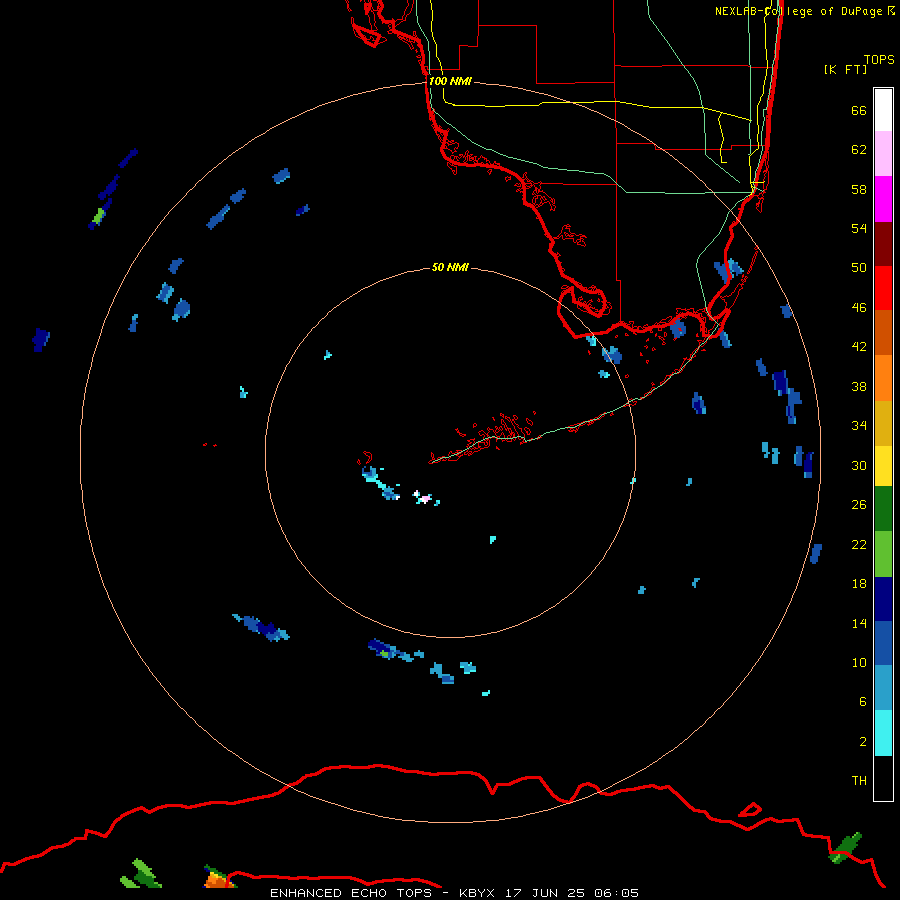Click the dark green legend swatch
Image resolution: width=900 pixels, height=900 pixels.
click(x=883, y=509)
